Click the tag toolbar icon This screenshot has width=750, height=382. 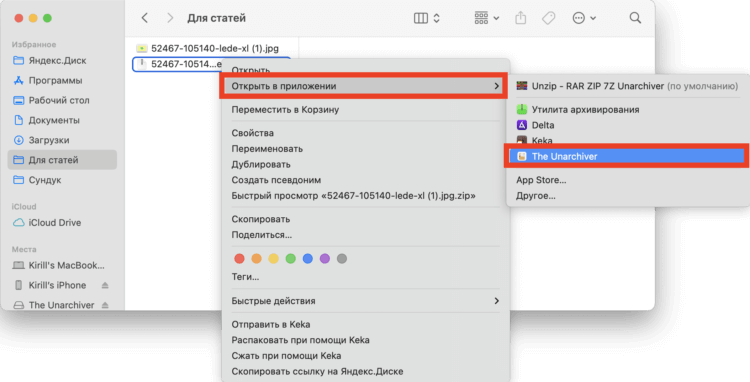click(548, 18)
